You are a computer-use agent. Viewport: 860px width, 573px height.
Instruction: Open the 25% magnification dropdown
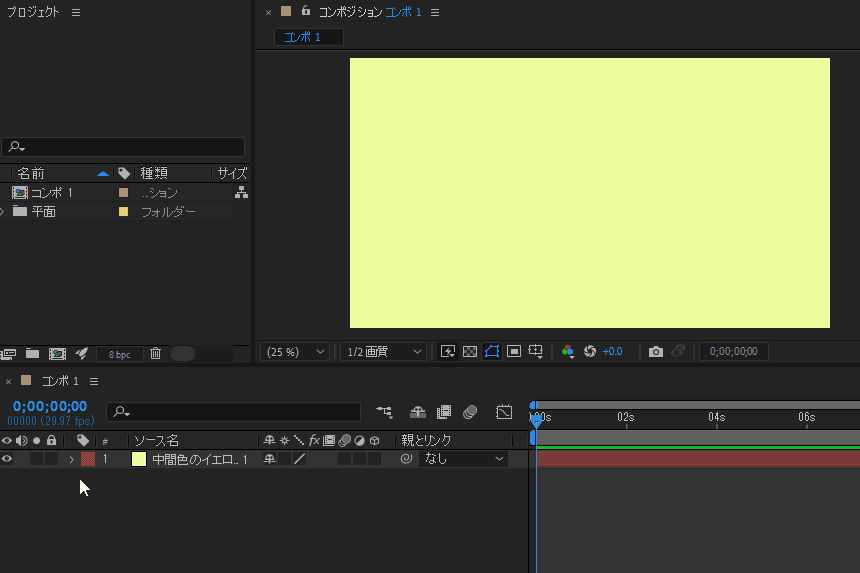tap(295, 351)
